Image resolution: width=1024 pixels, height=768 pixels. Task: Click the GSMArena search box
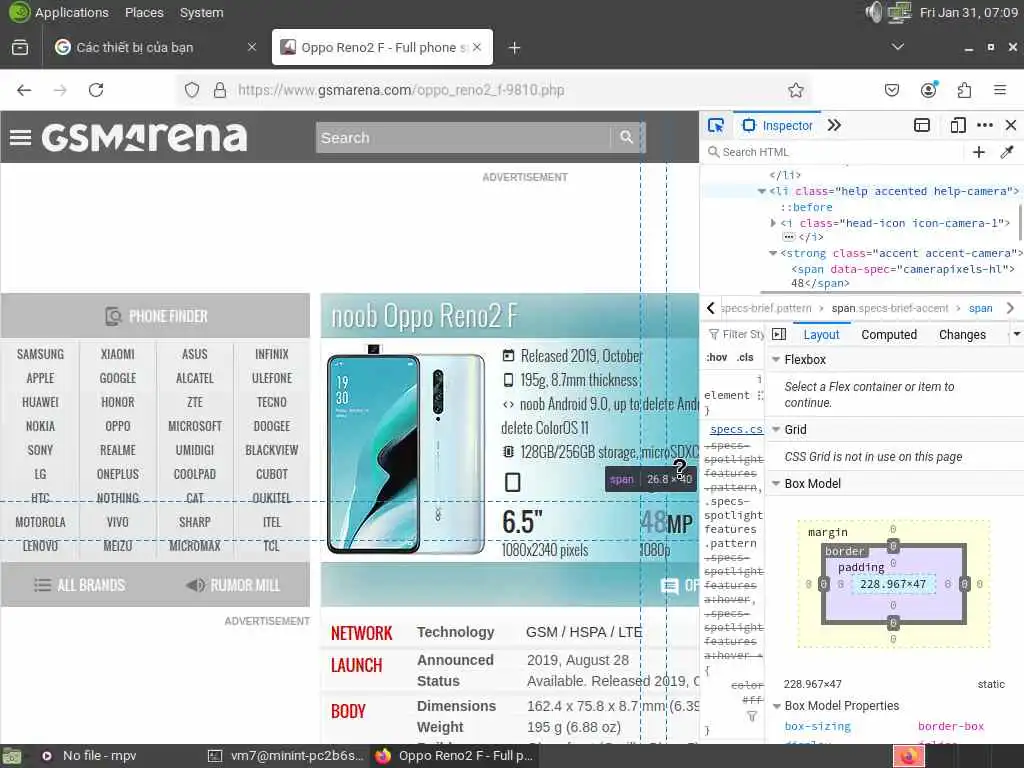(463, 137)
